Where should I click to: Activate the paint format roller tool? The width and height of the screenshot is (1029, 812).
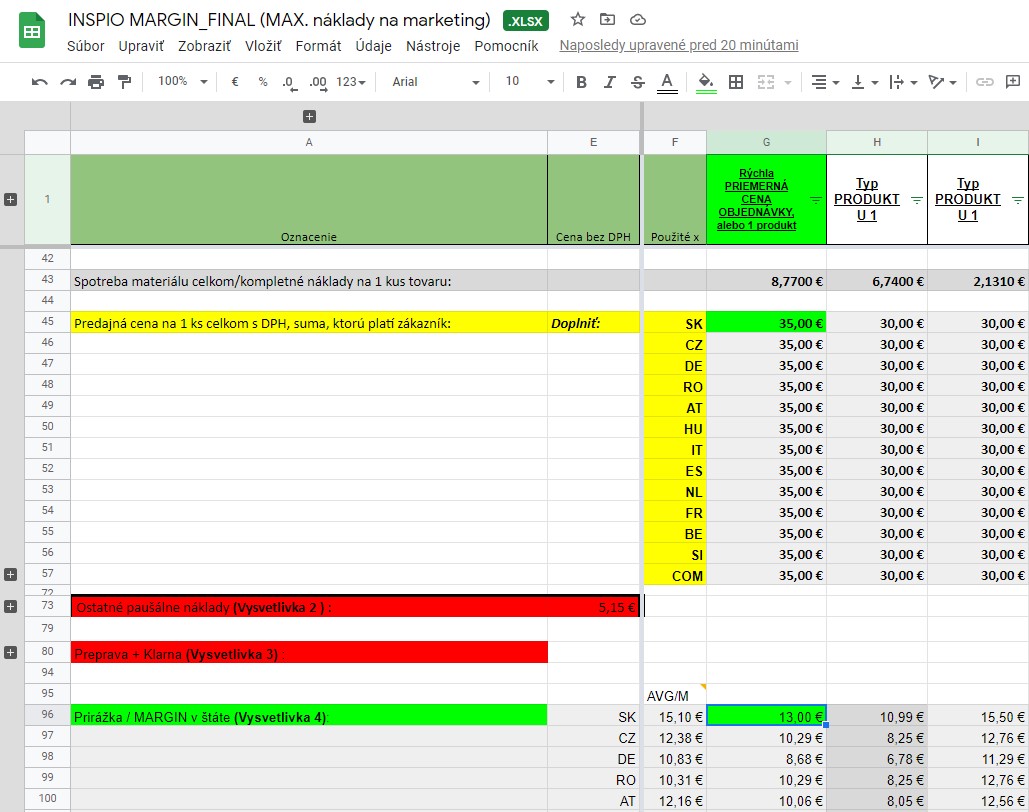124,82
